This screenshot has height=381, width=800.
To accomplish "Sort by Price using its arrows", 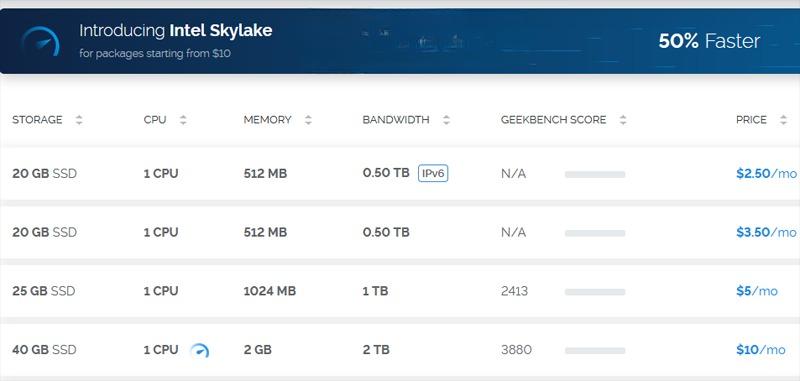I will 784,120.
